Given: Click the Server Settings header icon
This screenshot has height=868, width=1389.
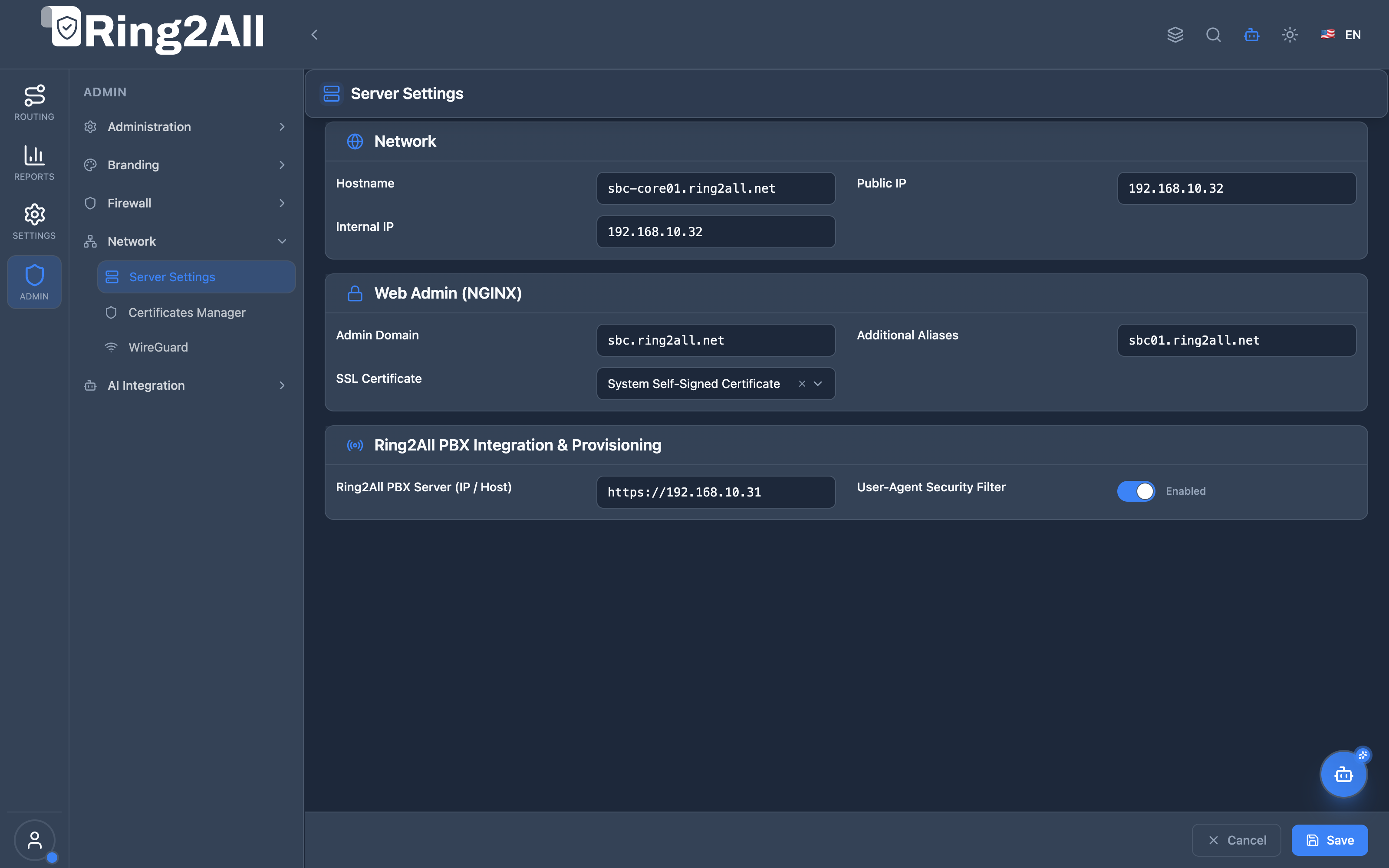Looking at the screenshot, I should [x=331, y=94].
